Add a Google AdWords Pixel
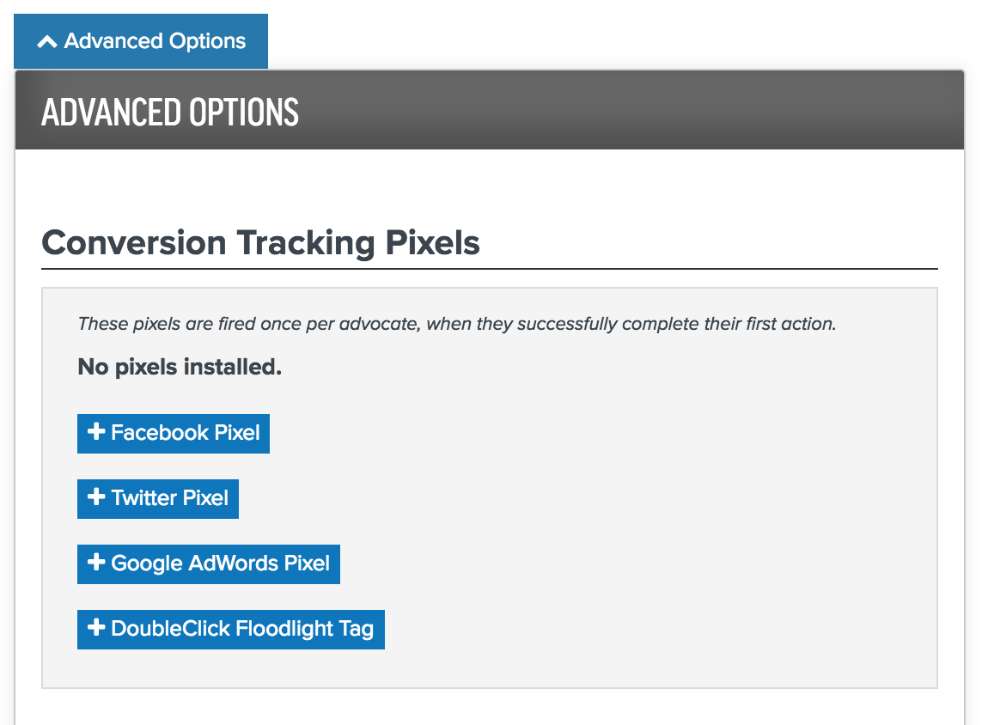Viewport: 1000px width, 725px height. coord(208,563)
